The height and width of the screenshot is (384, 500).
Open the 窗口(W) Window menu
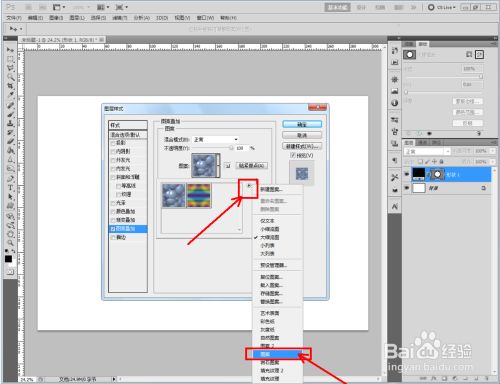pos(205,18)
